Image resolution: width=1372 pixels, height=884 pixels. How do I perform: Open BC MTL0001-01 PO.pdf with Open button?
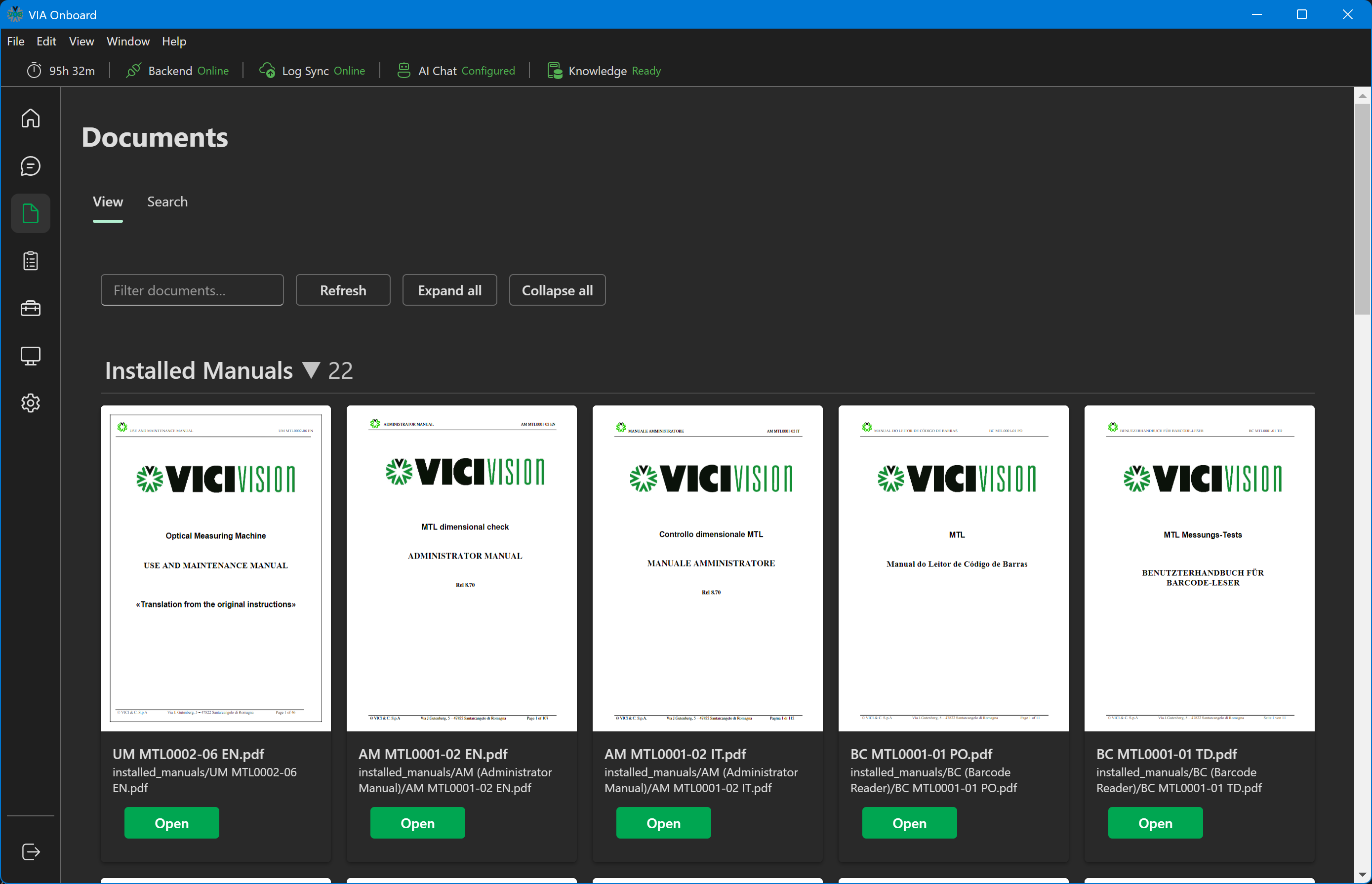909,823
